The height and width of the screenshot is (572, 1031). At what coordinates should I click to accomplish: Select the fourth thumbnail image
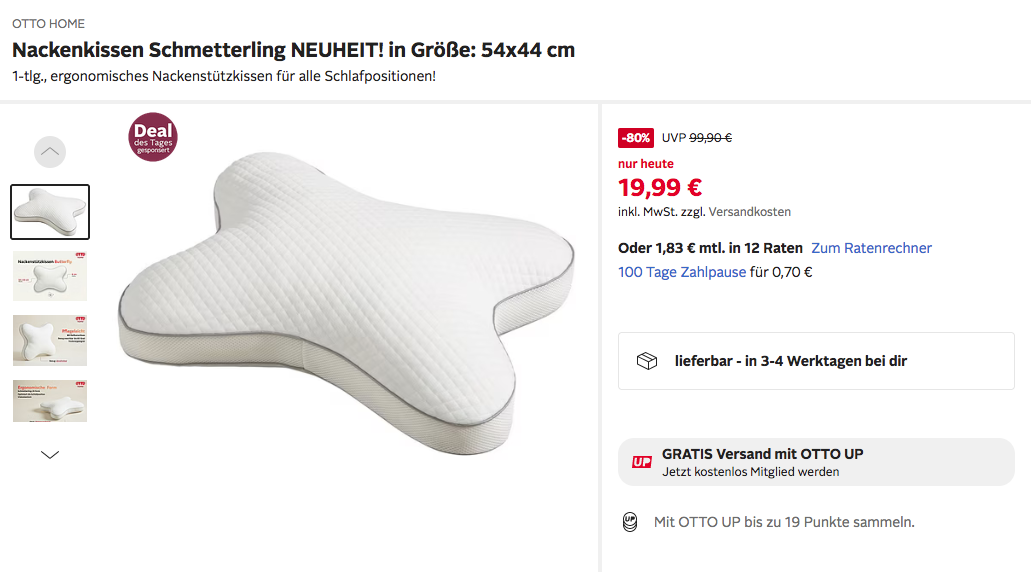click(x=50, y=400)
